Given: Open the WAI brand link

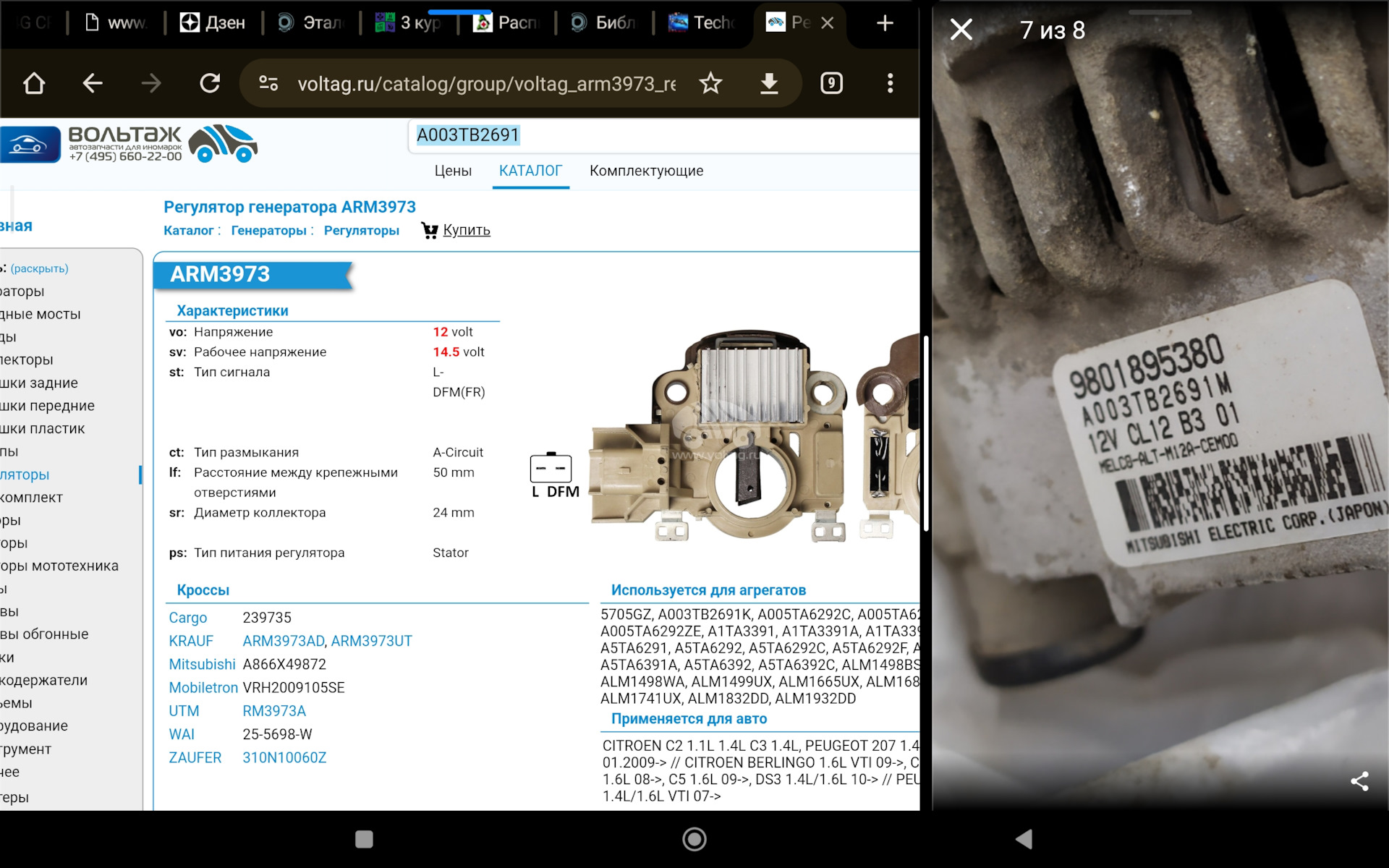Looking at the screenshot, I should (x=182, y=734).
